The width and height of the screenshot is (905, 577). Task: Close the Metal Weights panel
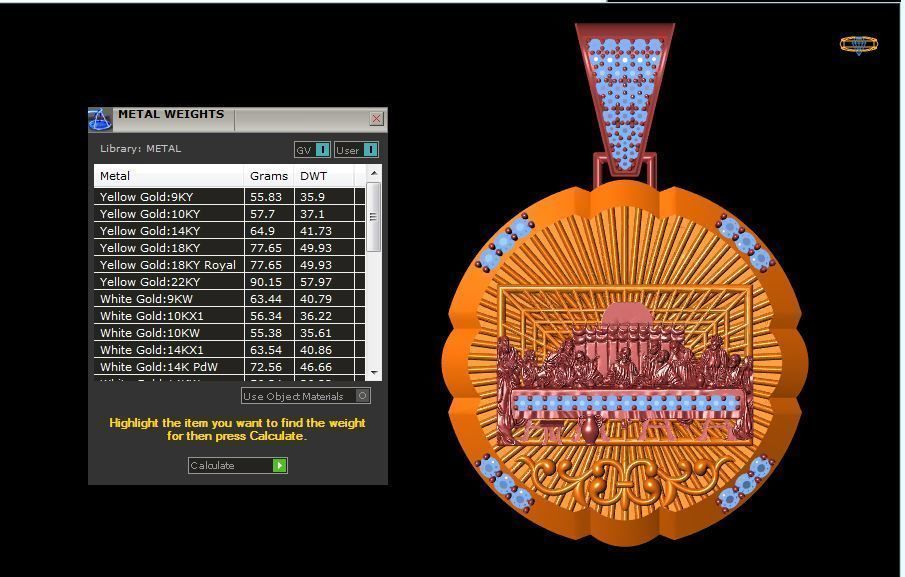376,118
